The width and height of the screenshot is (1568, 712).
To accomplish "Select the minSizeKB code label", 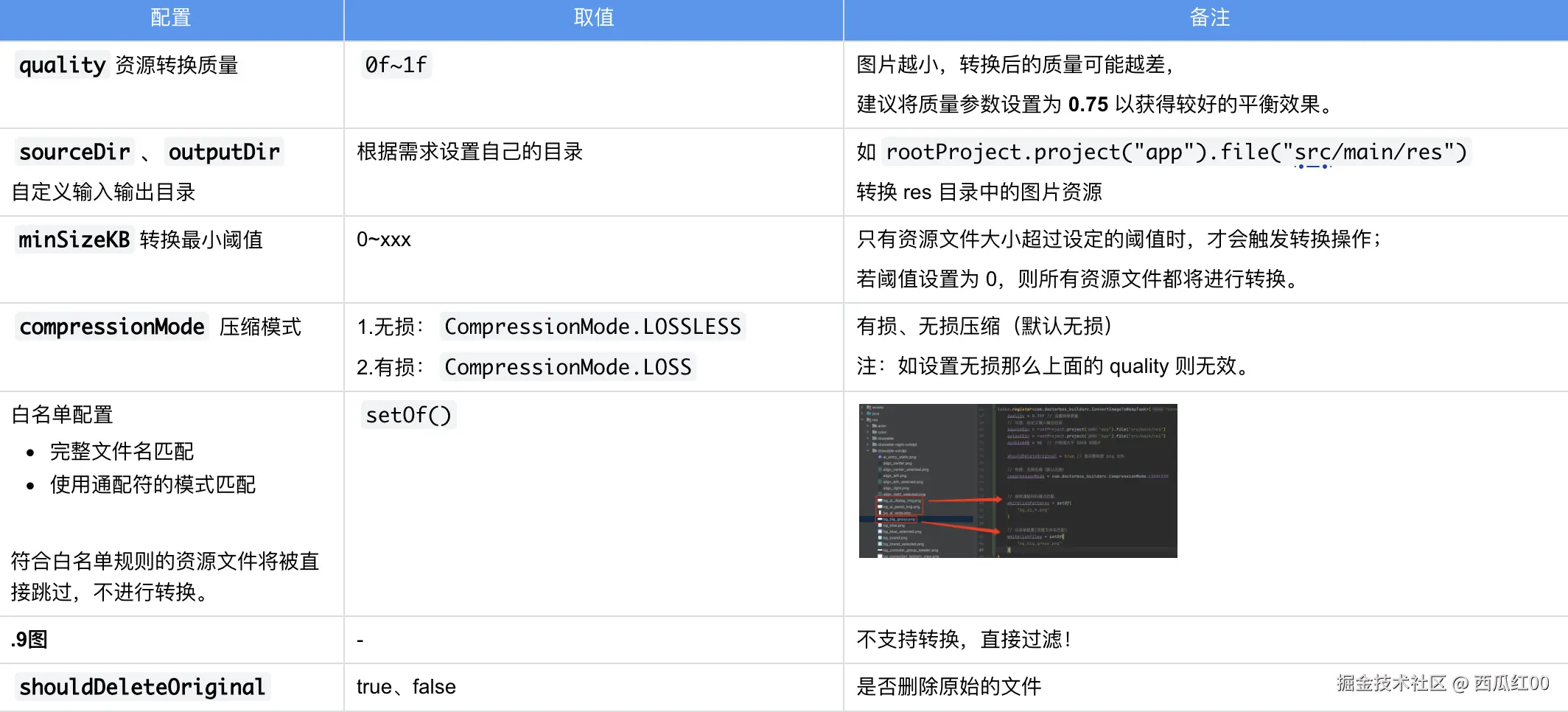I will click(x=74, y=240).
